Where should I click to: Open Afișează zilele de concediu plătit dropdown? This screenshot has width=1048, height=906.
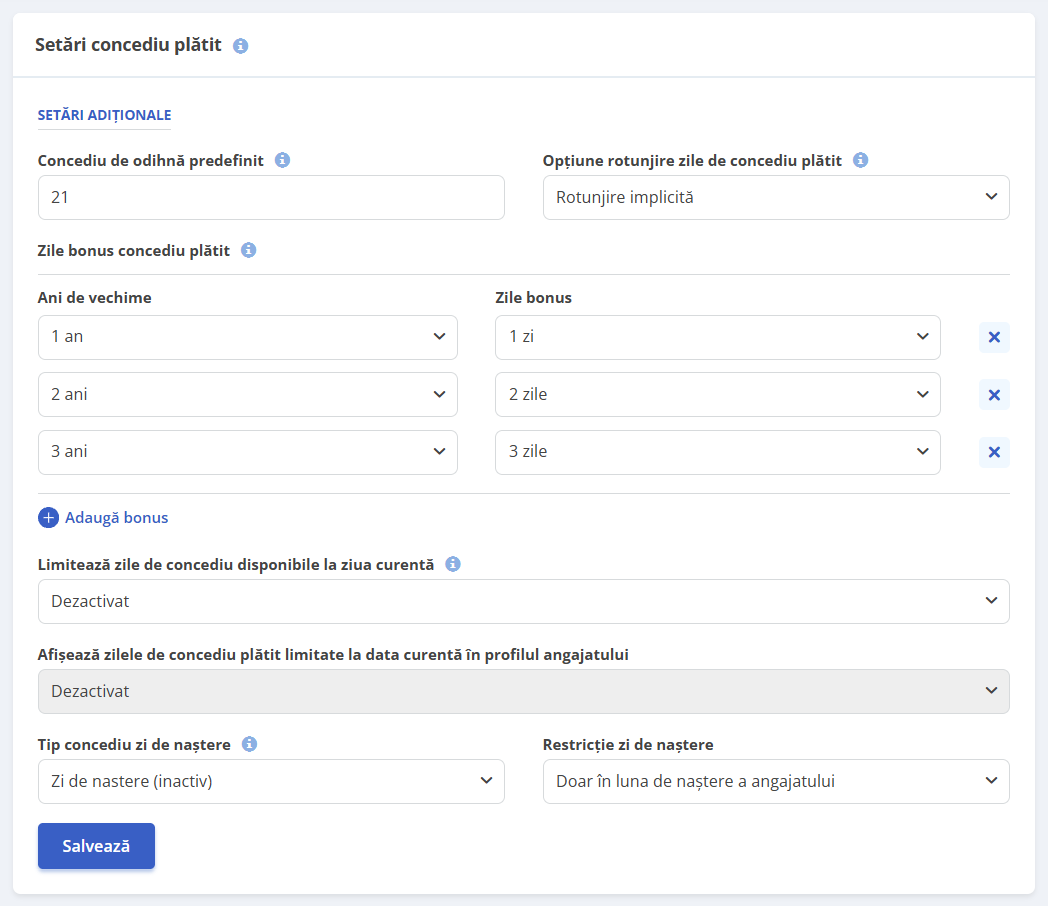(x=523, y=692)
